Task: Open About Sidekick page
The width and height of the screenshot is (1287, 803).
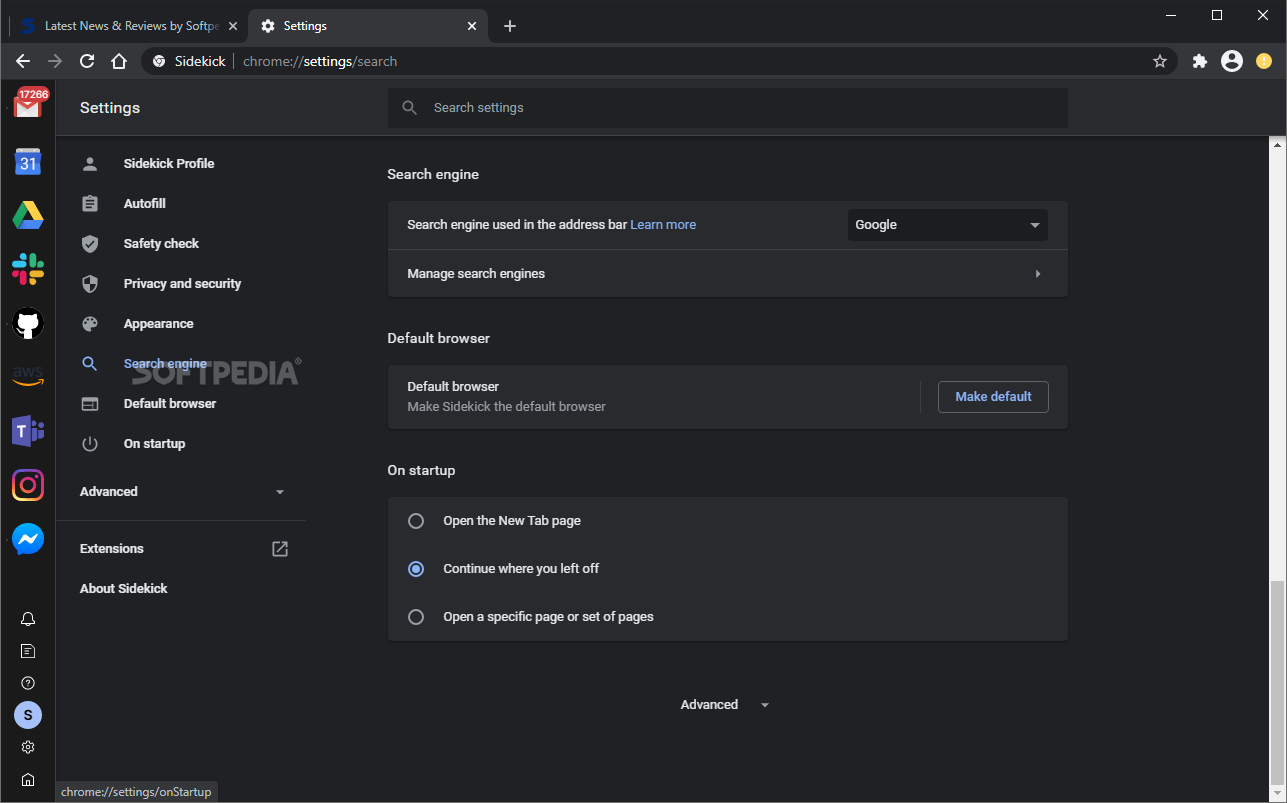Action: 124,589
